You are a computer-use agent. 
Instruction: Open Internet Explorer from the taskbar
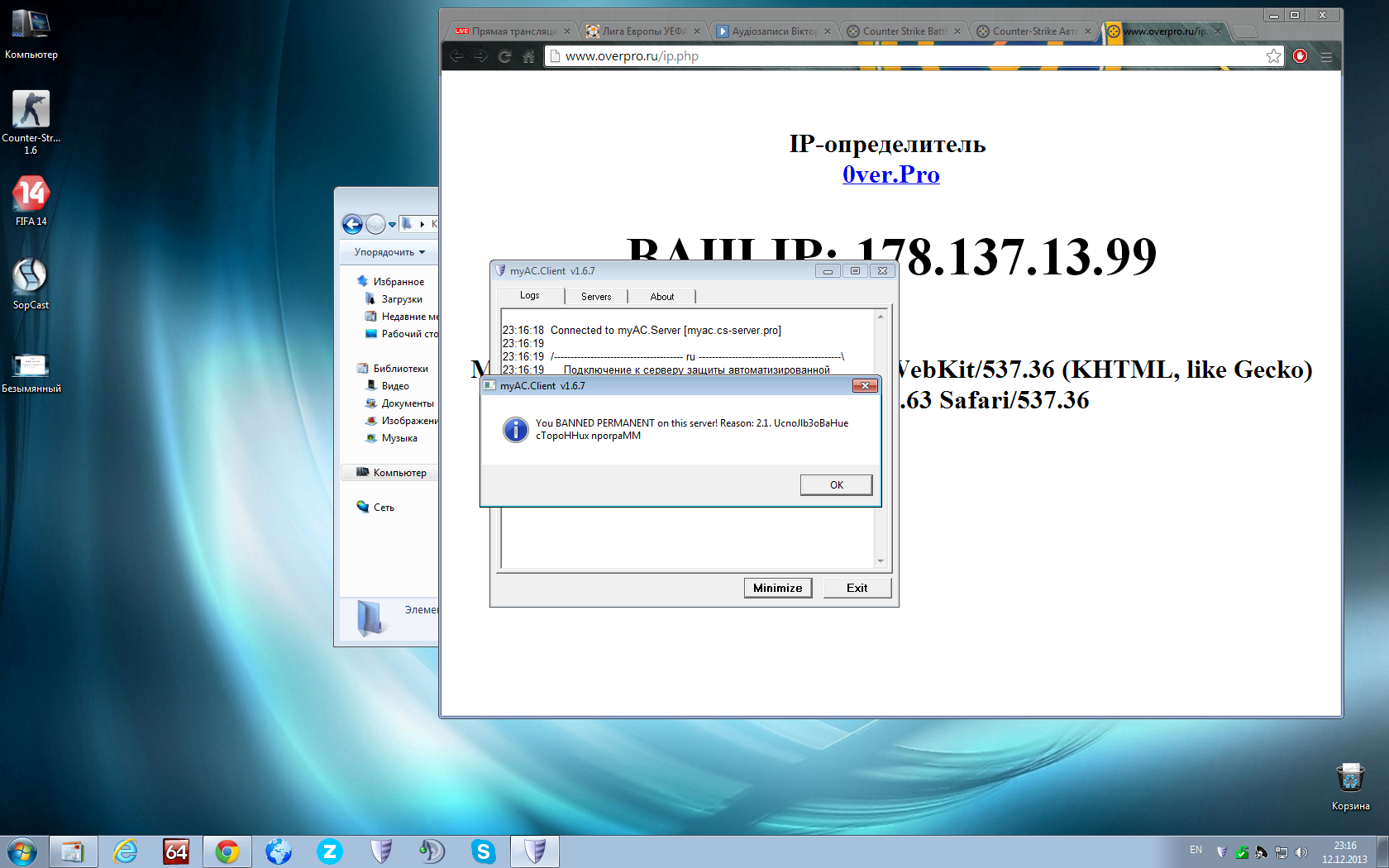125,851
